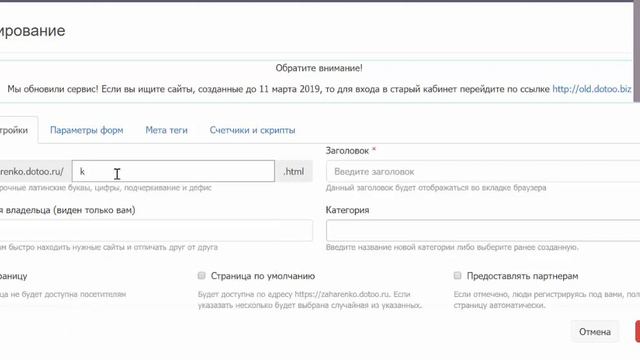Click the Категория input field
Screen dimensions: 640x360
coord(483,231)
